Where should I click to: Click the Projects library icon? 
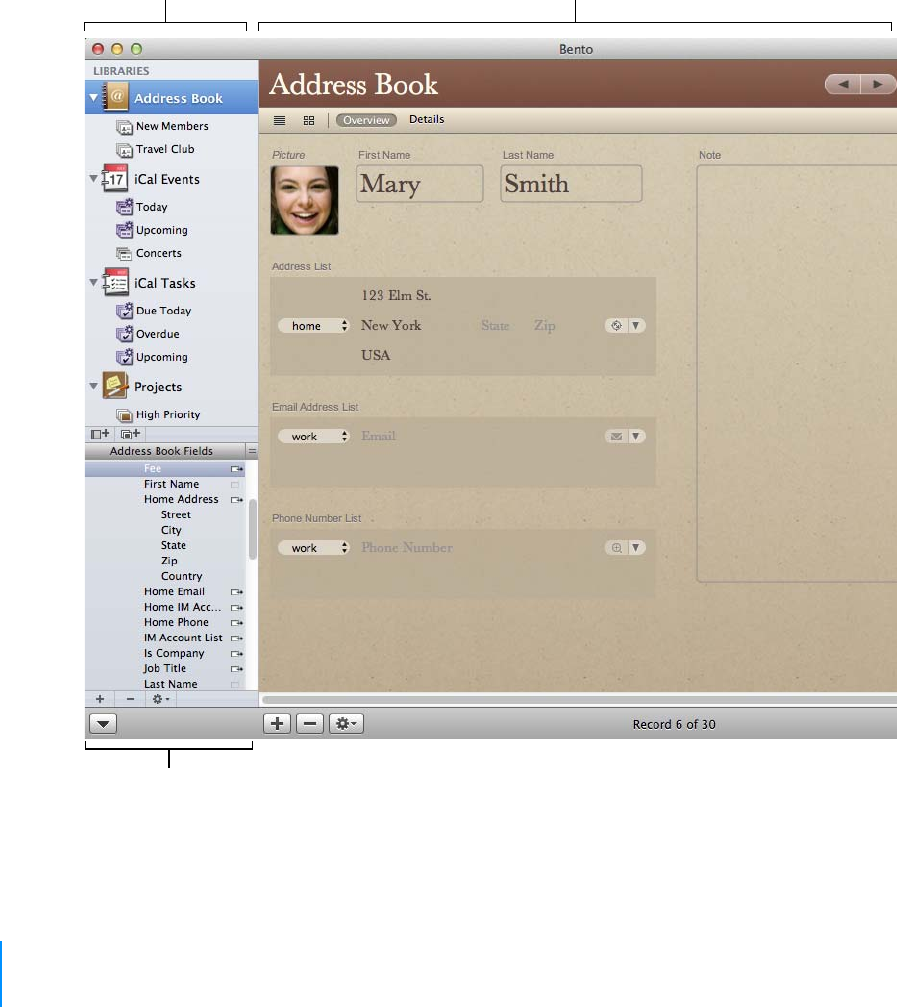point(116,385)
